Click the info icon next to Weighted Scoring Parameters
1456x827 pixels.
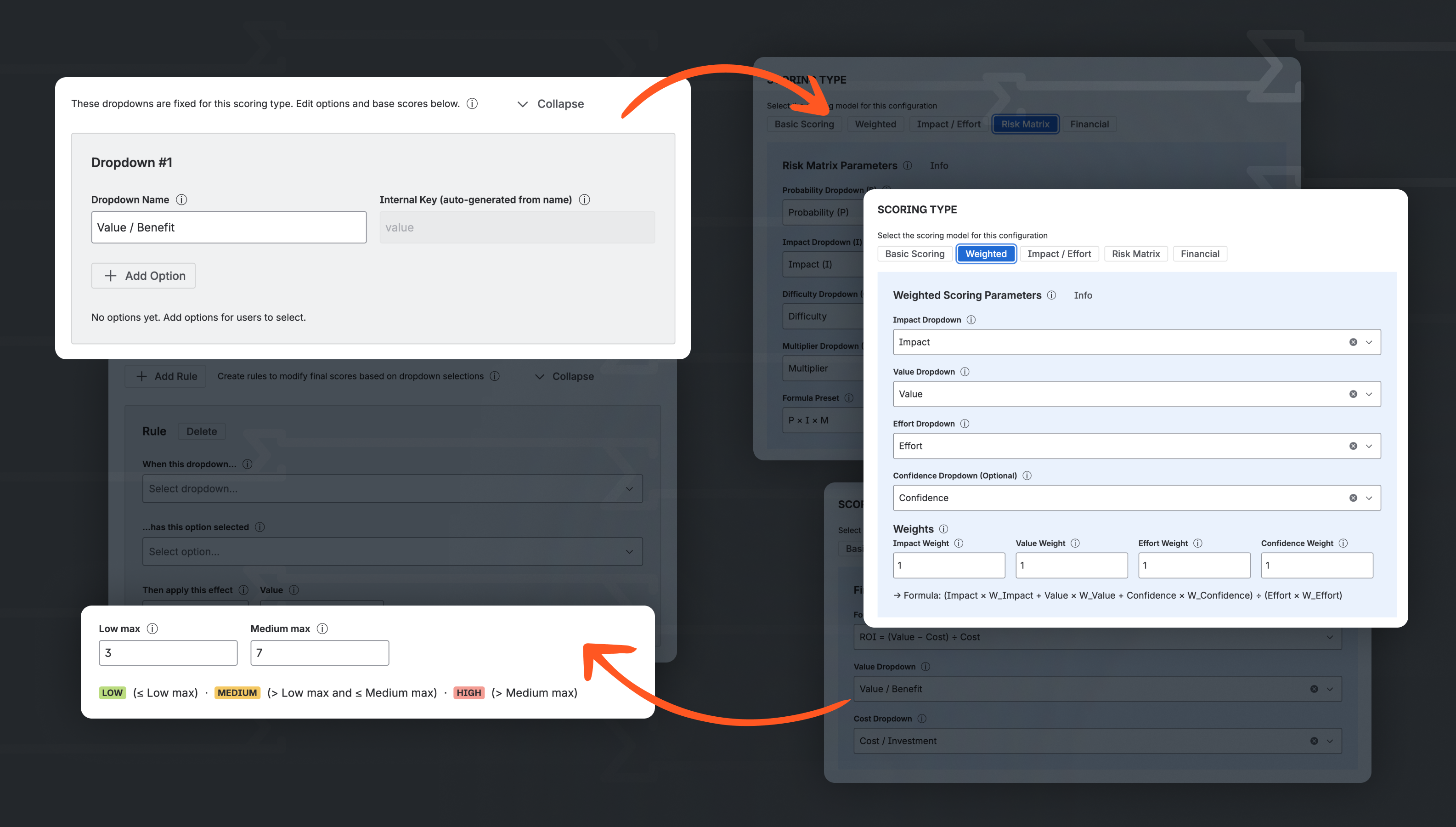point(1052,295)
